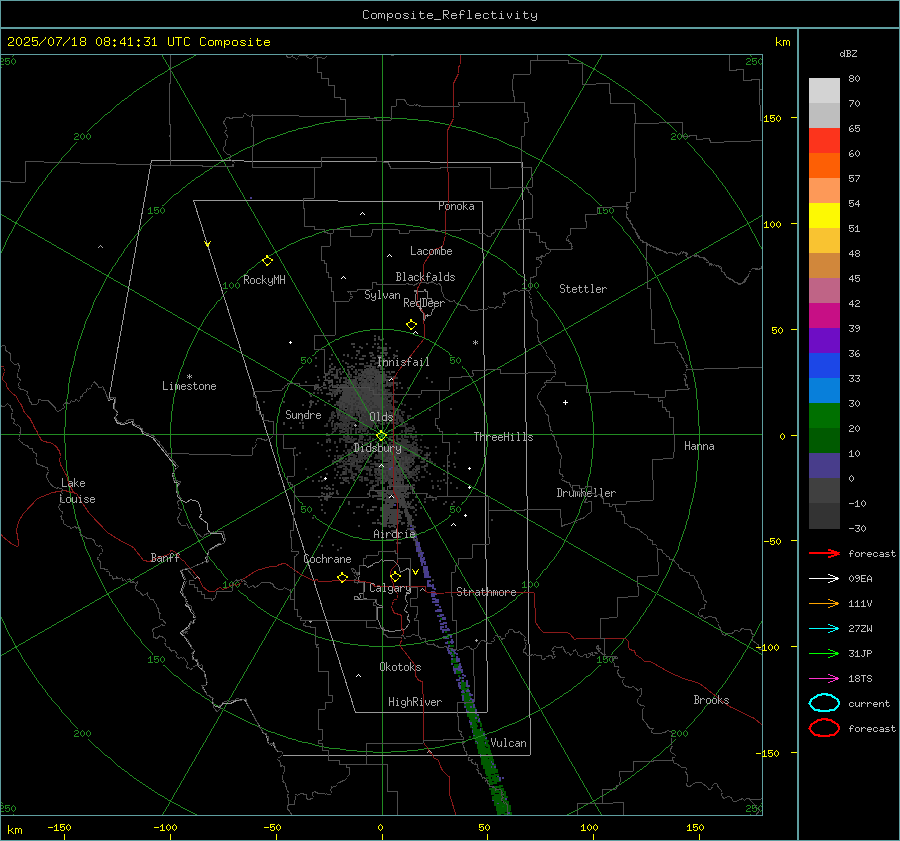This screenshot has height=841, width=900.
Task: Click the Composite_Reflectivity title
Action: [x=449, y=15]
